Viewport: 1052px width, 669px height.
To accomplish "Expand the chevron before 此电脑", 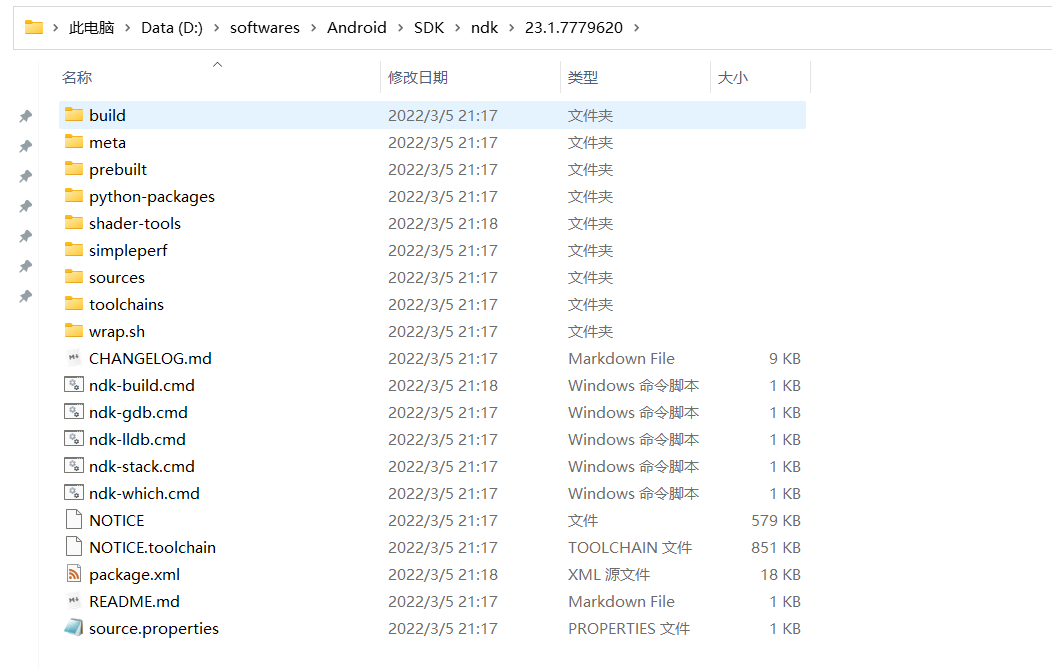I will tap(56, 28).
